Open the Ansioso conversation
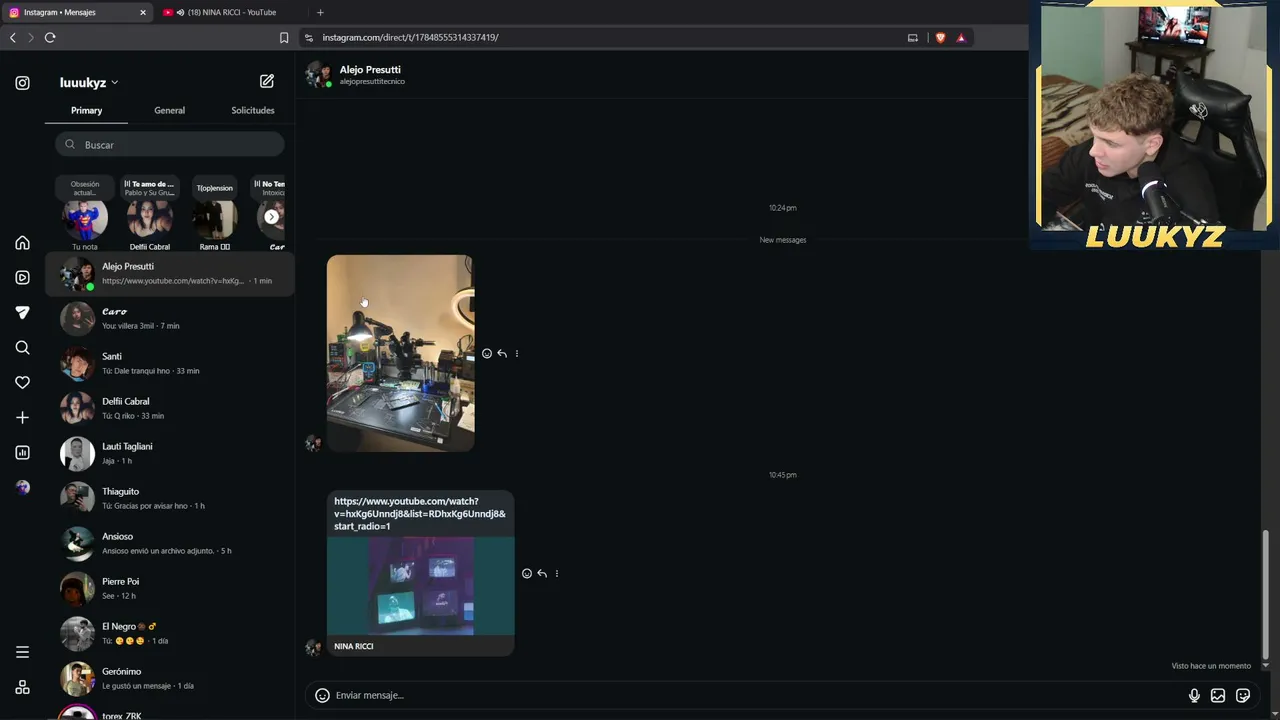 (170, 543)
